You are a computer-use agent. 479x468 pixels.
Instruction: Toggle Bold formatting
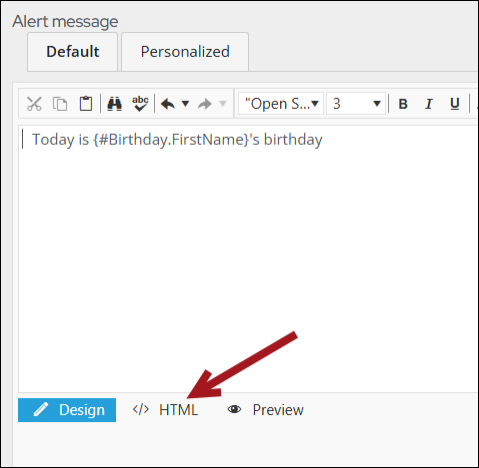403,104
